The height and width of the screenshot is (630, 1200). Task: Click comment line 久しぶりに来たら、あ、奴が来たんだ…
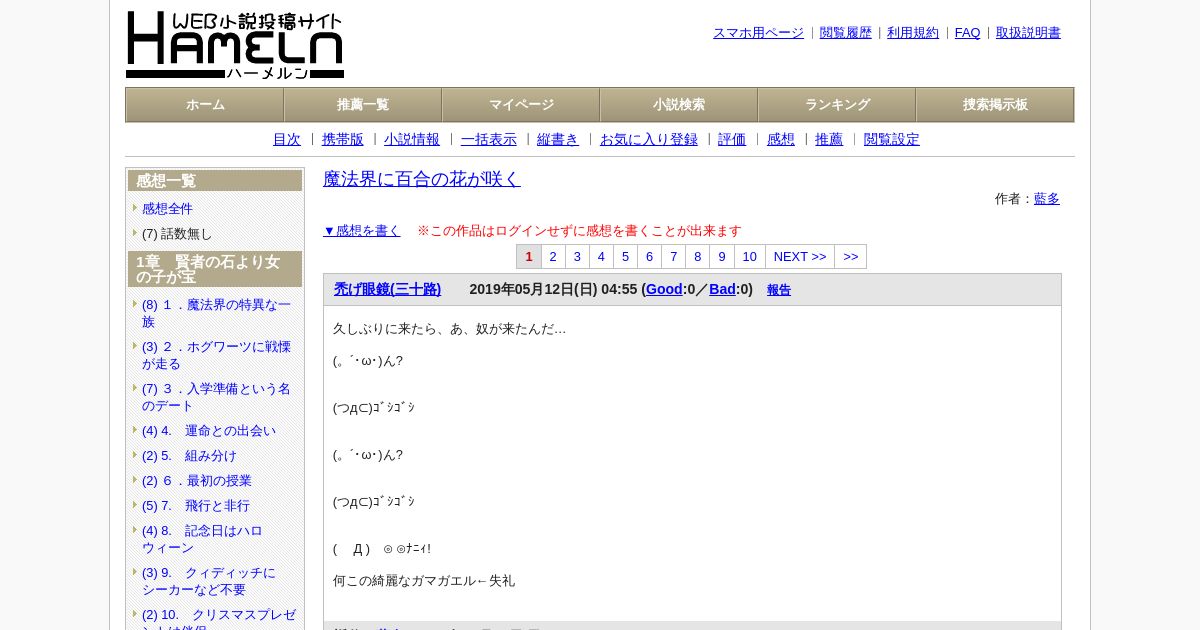tap(449, 329)
